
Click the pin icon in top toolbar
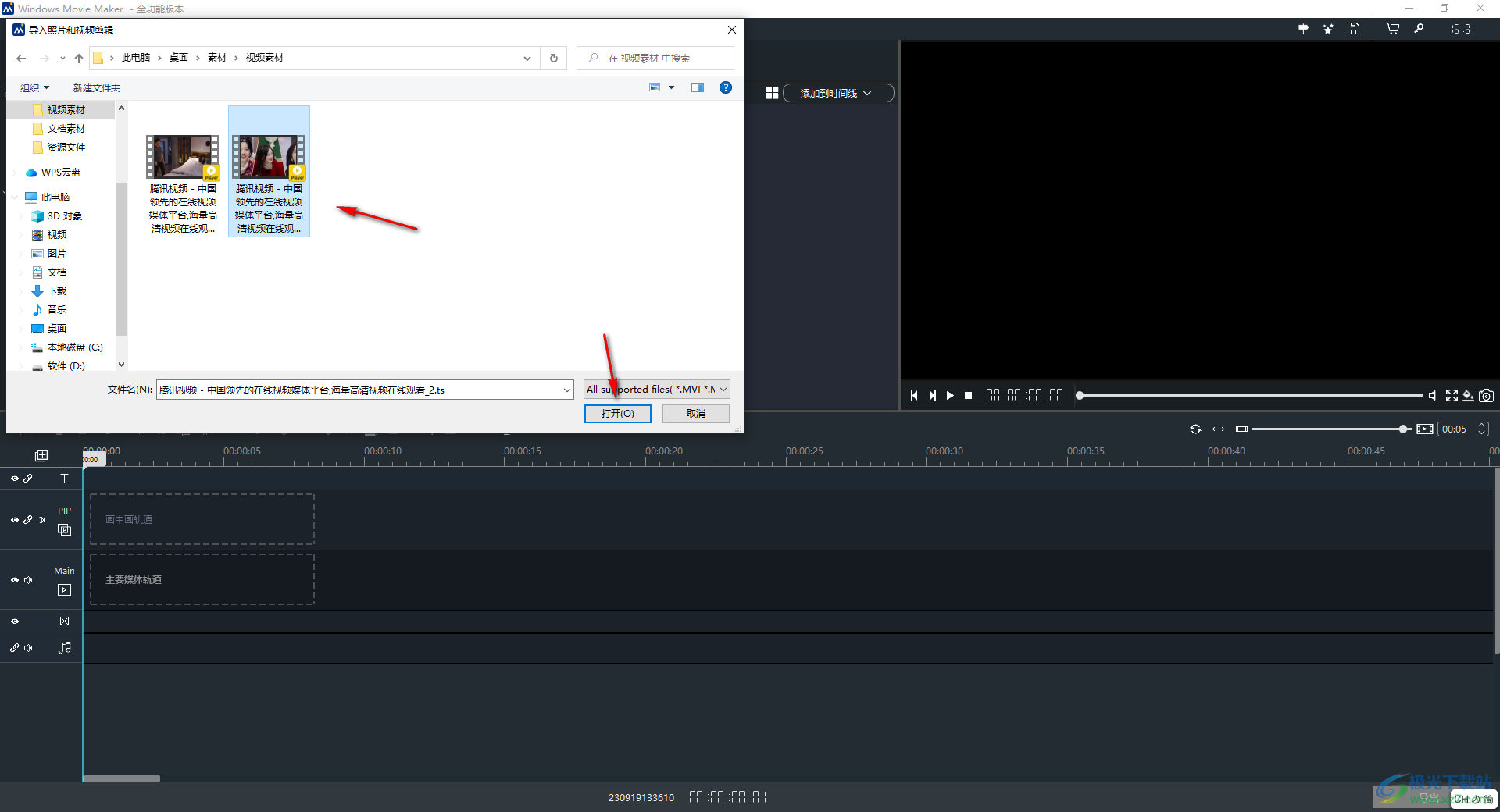point(1303,29)
